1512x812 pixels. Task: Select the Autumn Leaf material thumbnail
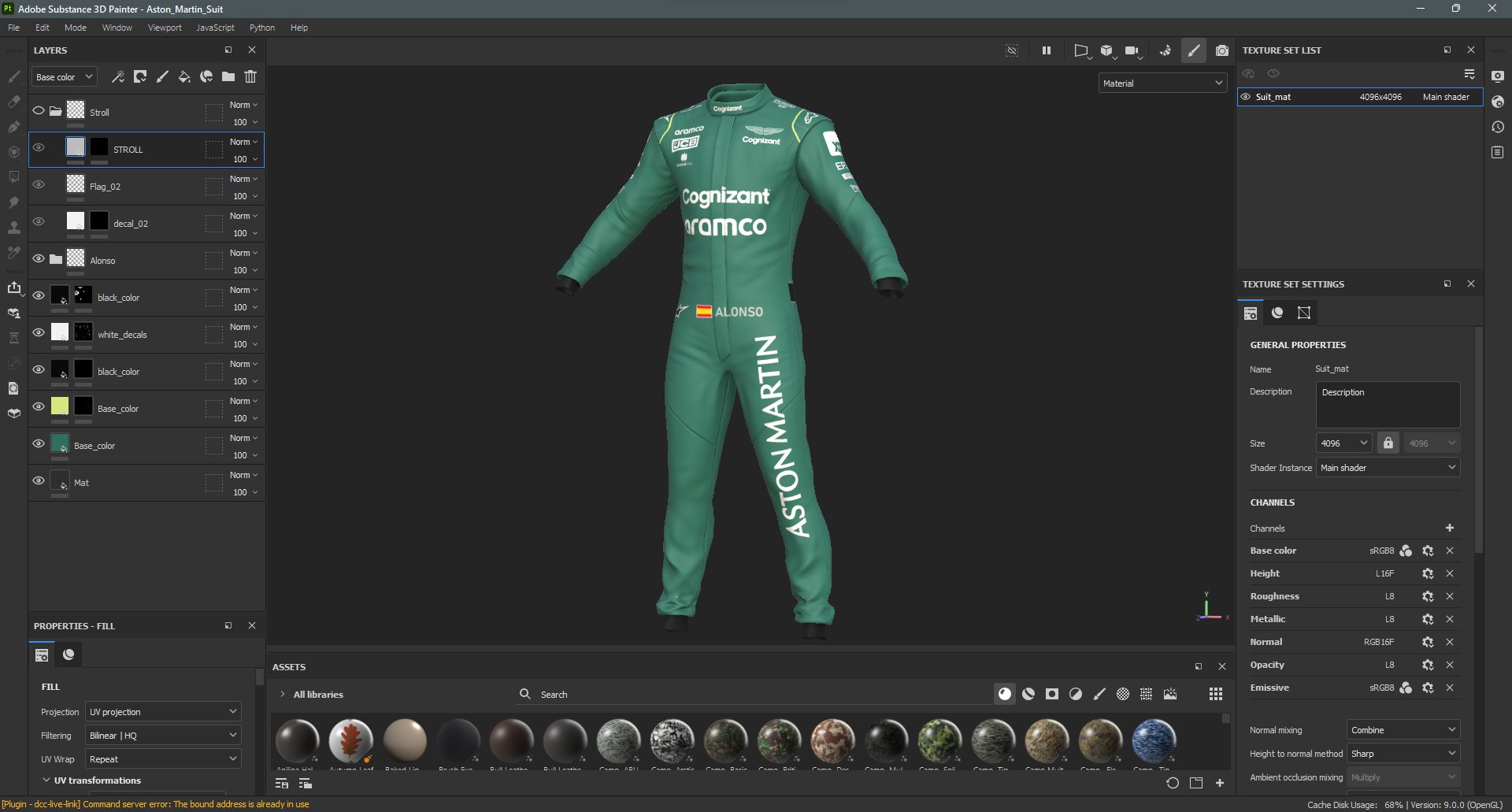tap(351, 741)
